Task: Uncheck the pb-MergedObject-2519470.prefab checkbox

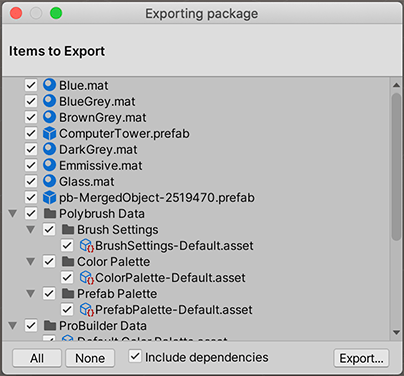Action: coord(31,197)
